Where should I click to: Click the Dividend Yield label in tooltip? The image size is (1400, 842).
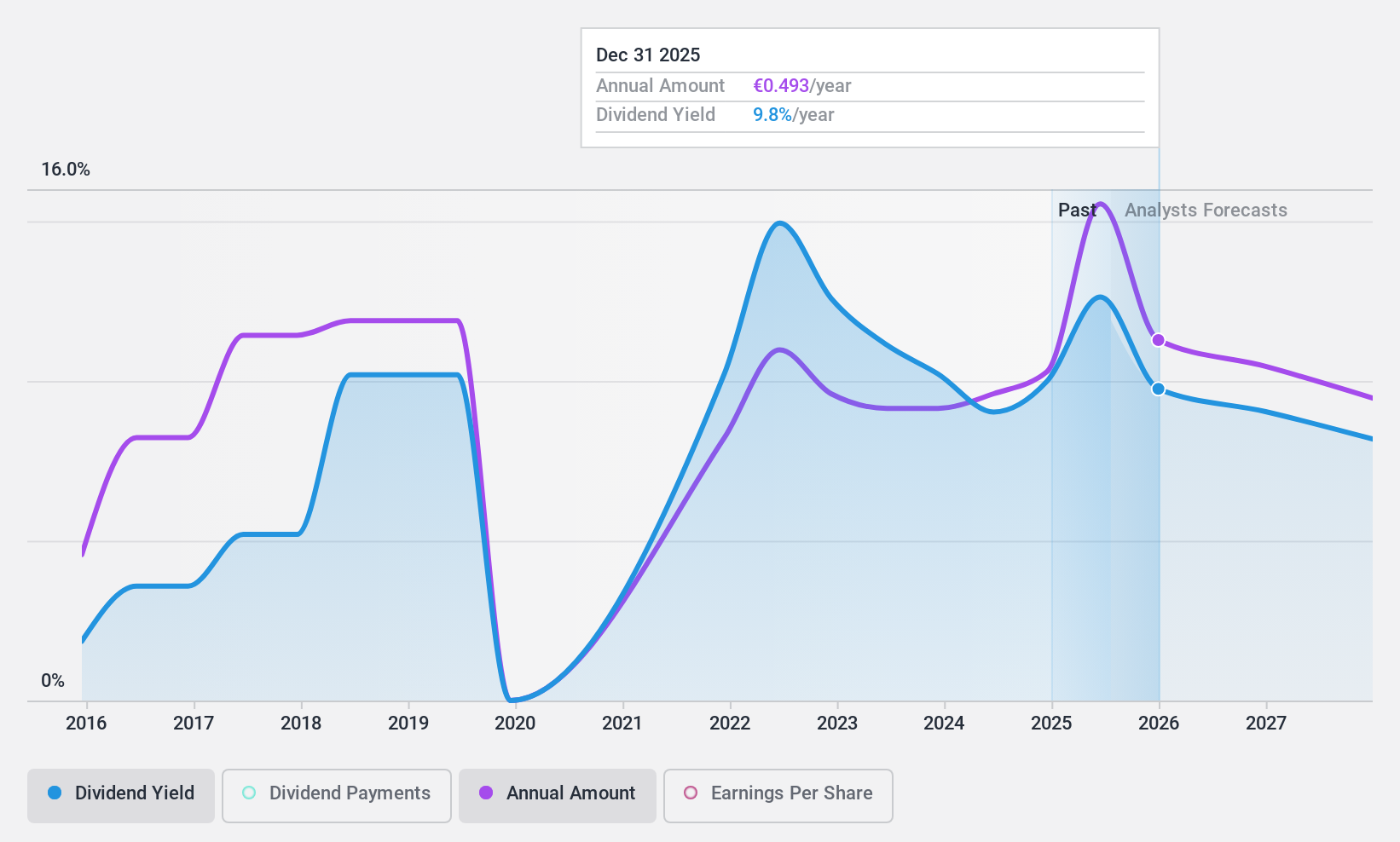pos(656,115)
